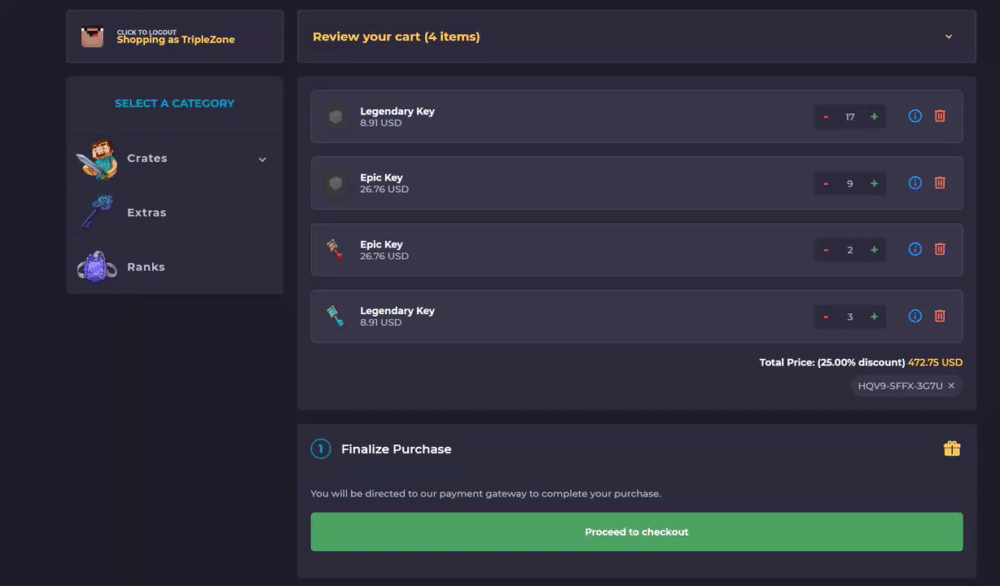Delete the last Legendary Key via trash icon
This screenshot has width=1000, height=586.
pyautogui.click(x=940, y=316)
